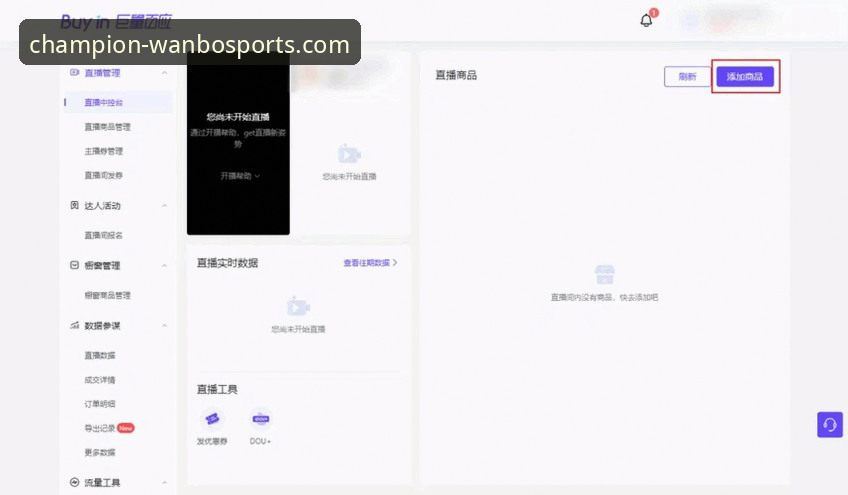Open 成交详情 in the sidebar
Viewport: 848px width, 495px height.
100,380
